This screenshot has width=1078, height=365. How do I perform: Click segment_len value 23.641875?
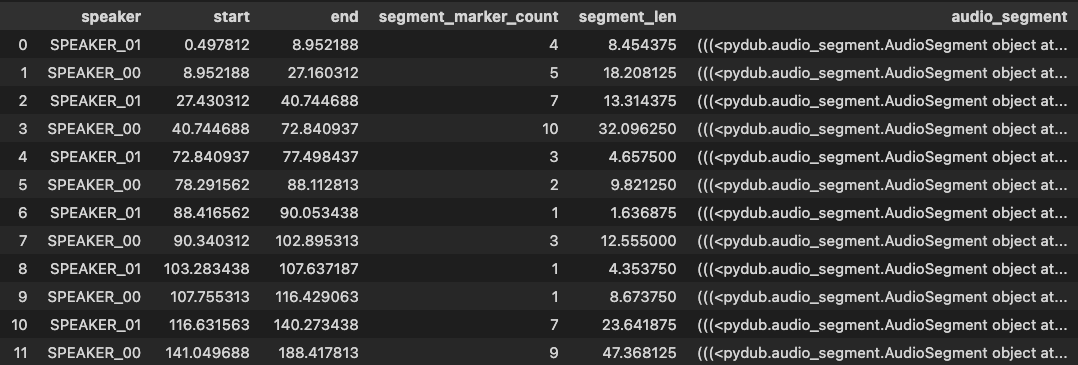639,325
